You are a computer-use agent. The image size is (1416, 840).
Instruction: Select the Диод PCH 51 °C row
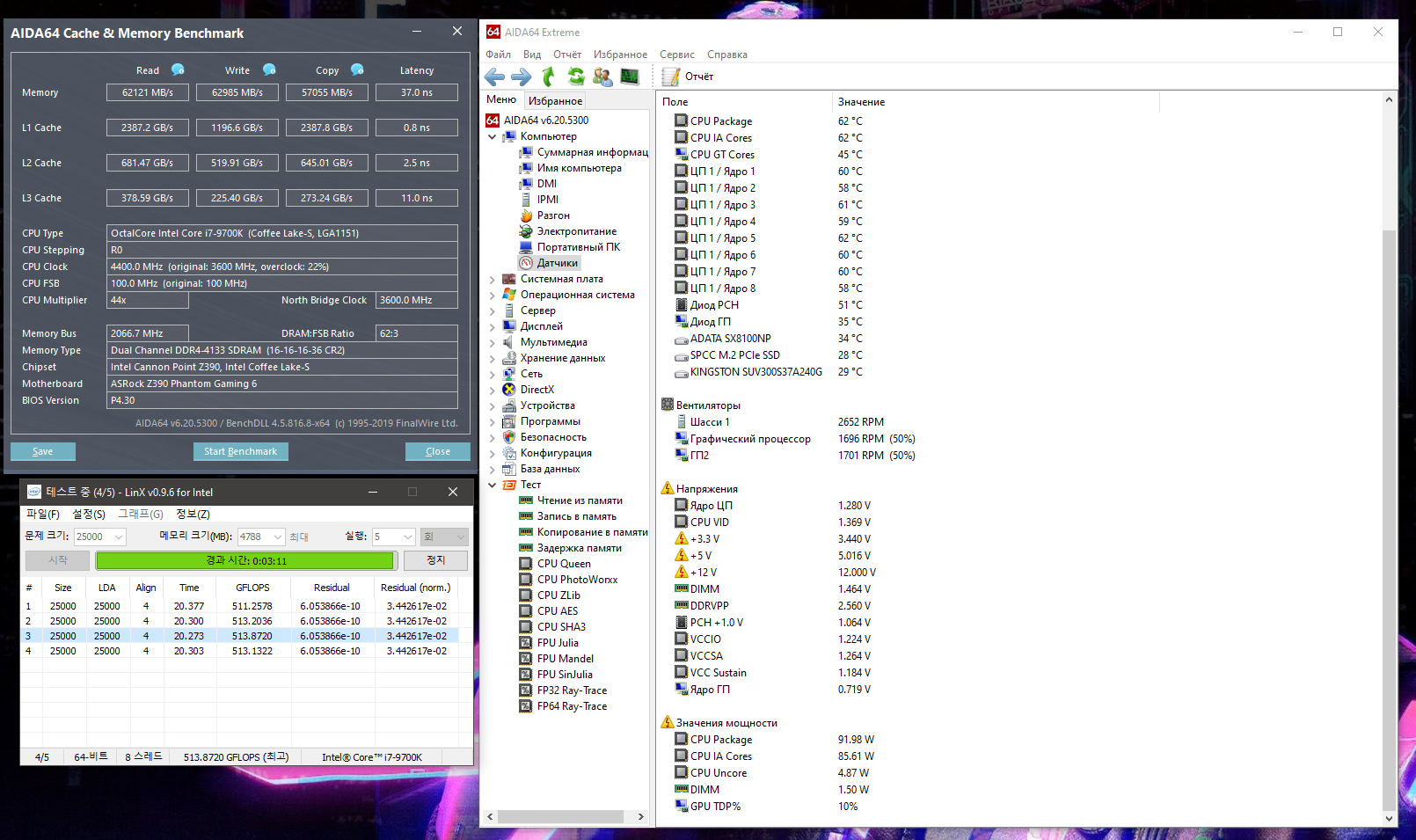click(x=769, y=305)
